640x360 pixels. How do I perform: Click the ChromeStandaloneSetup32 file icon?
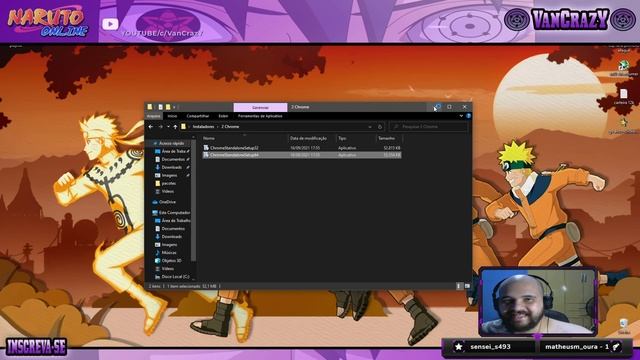[206, 148]
